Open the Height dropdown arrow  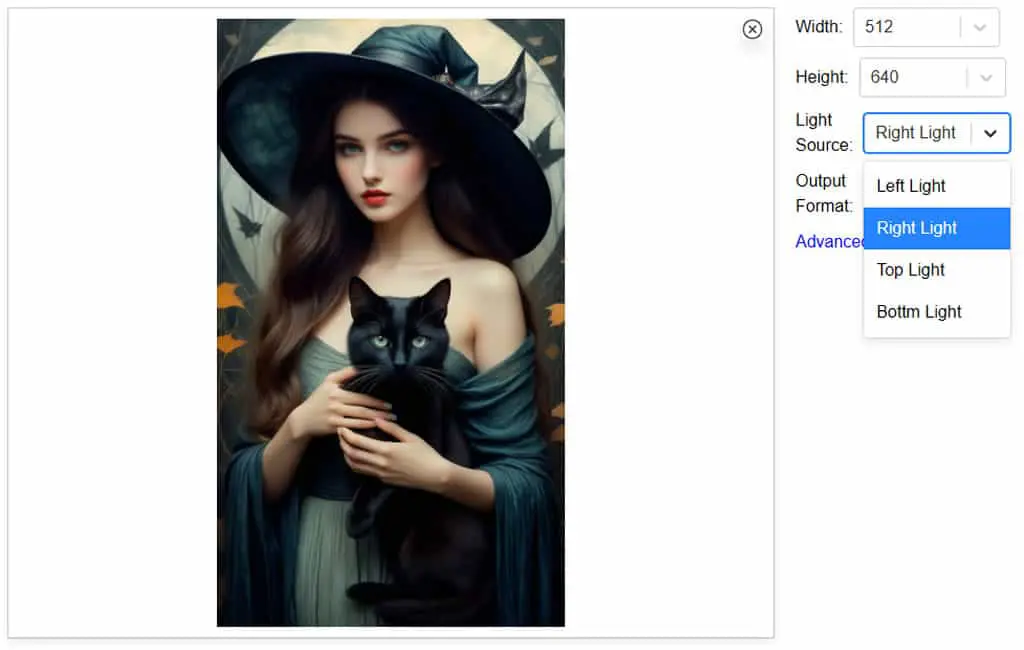985,78
